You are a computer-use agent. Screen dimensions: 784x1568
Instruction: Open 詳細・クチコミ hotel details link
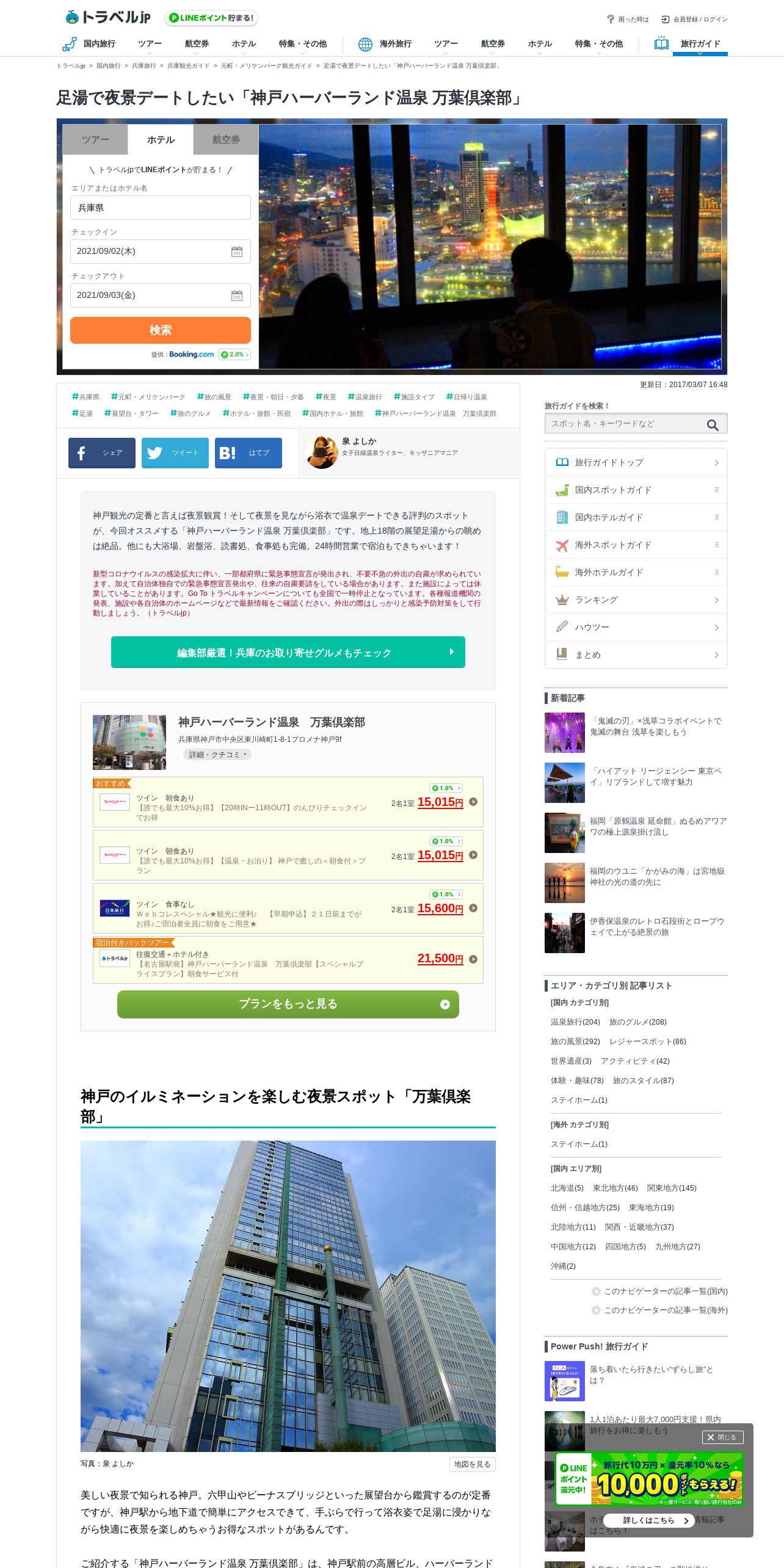click(217, 755)
